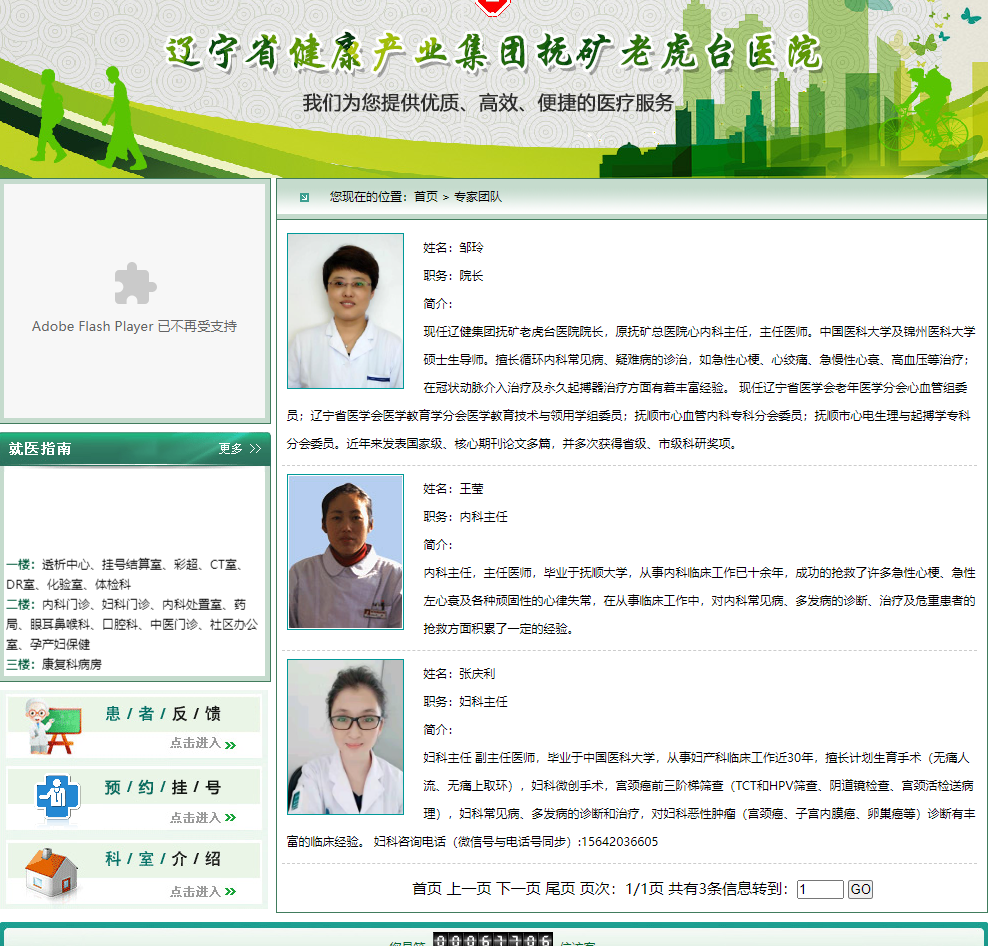
Task: Click slogan 我们为您提供优质、高效、便捷的医疗服务
Action: click(x=488, y=103)
